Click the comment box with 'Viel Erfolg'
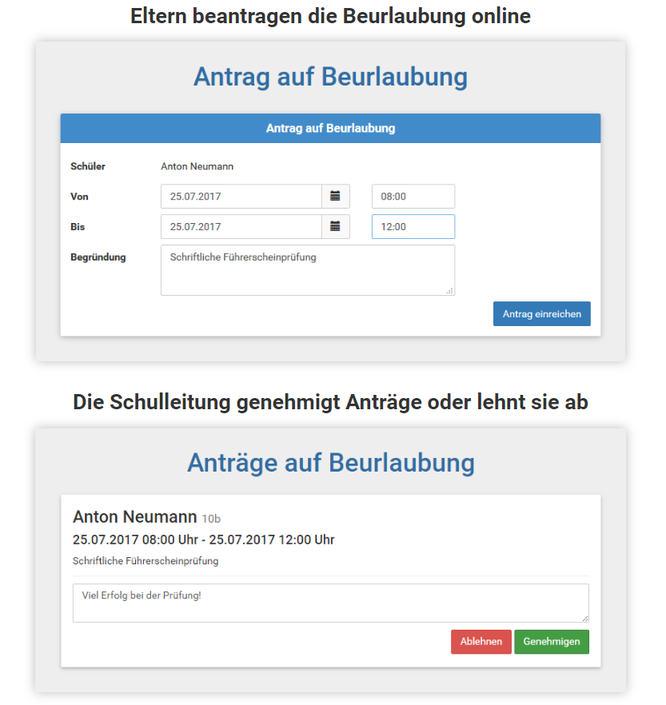The height and width of the screenshot is (705, 666). pyautogui.click(x=330, y=603)
